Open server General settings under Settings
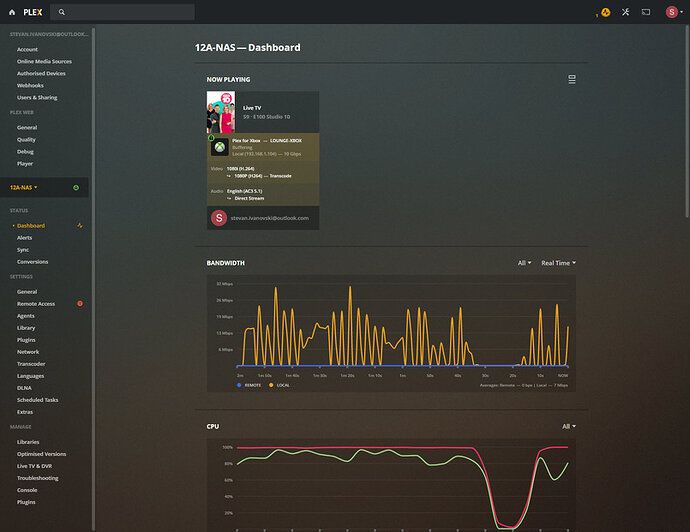This screenshot has height=532, width=690. (x=27, y=292)
